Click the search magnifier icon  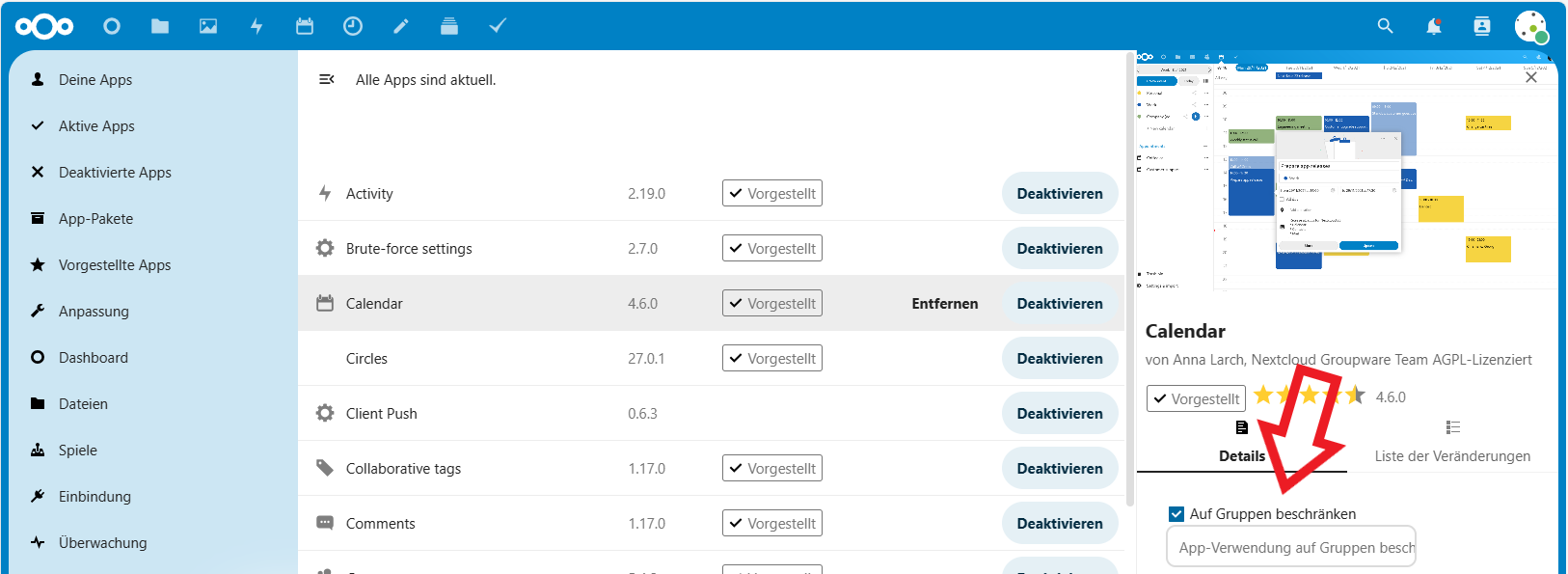1386,26
